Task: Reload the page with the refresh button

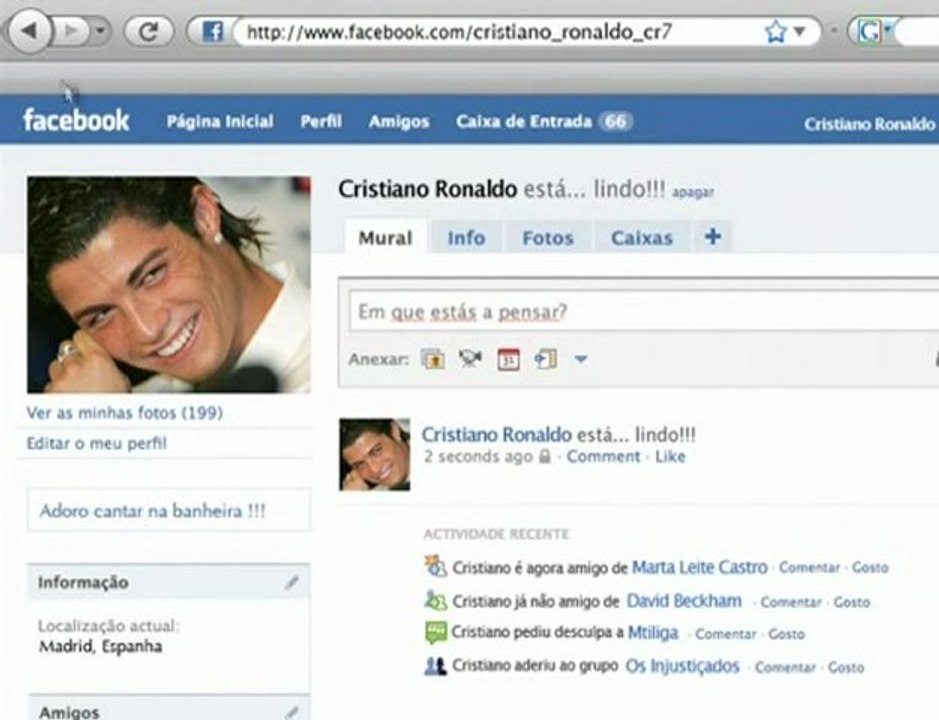Action: pyautogui.click(x=149, y=31)
